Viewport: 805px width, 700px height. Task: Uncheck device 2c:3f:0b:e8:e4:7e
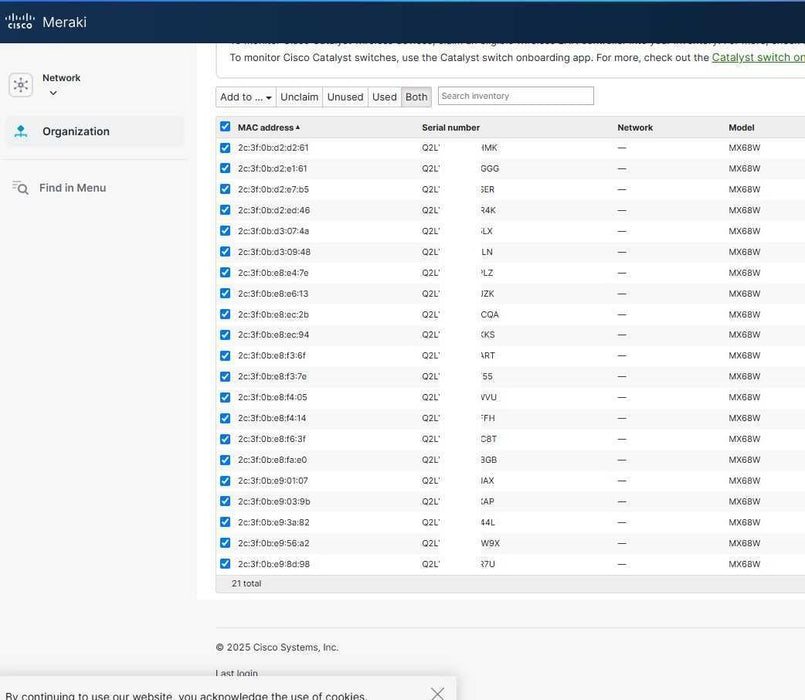[x=225, y=273]
